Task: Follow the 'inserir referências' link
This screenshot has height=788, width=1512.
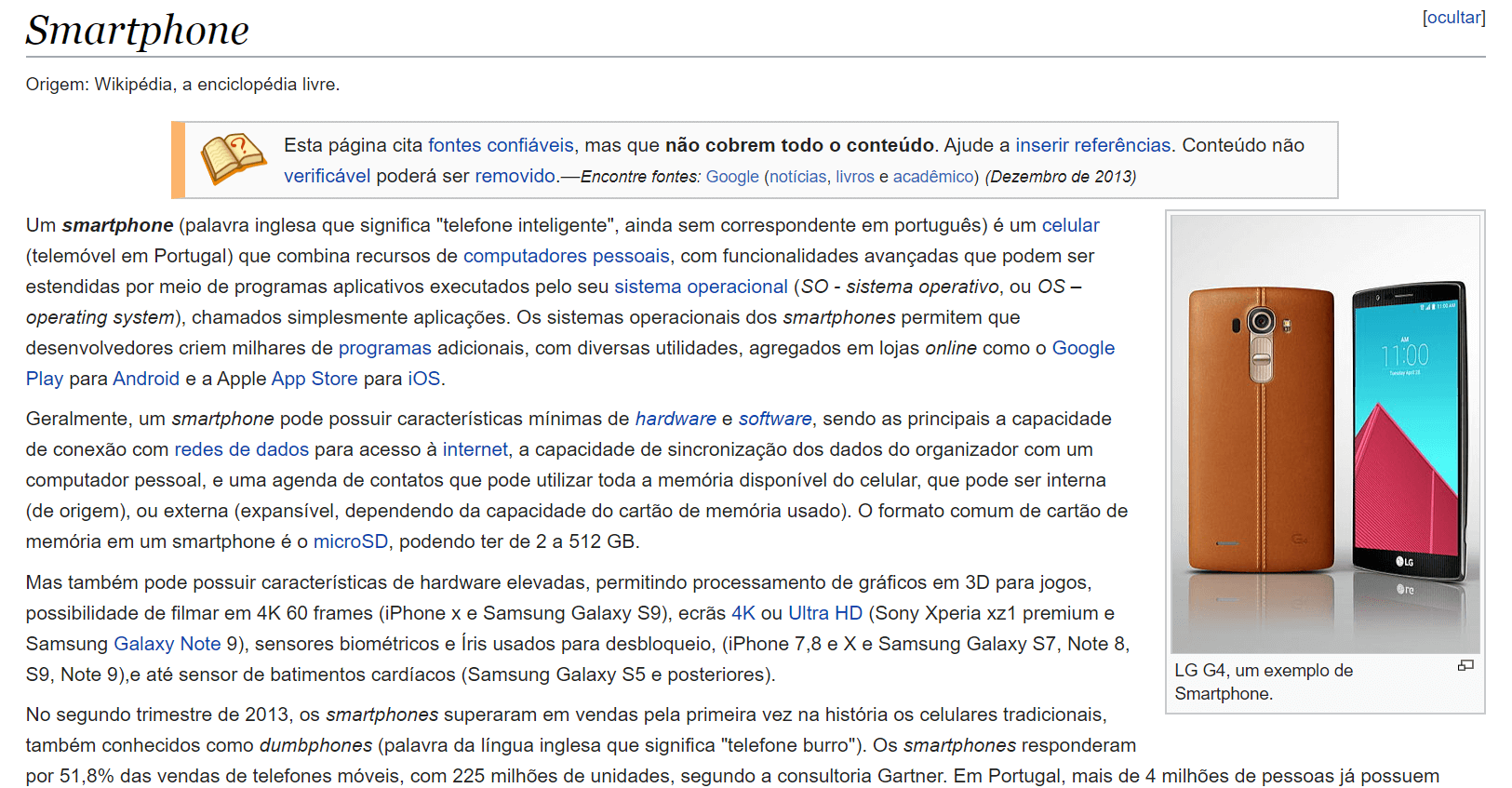Action: pos(1093,145)
